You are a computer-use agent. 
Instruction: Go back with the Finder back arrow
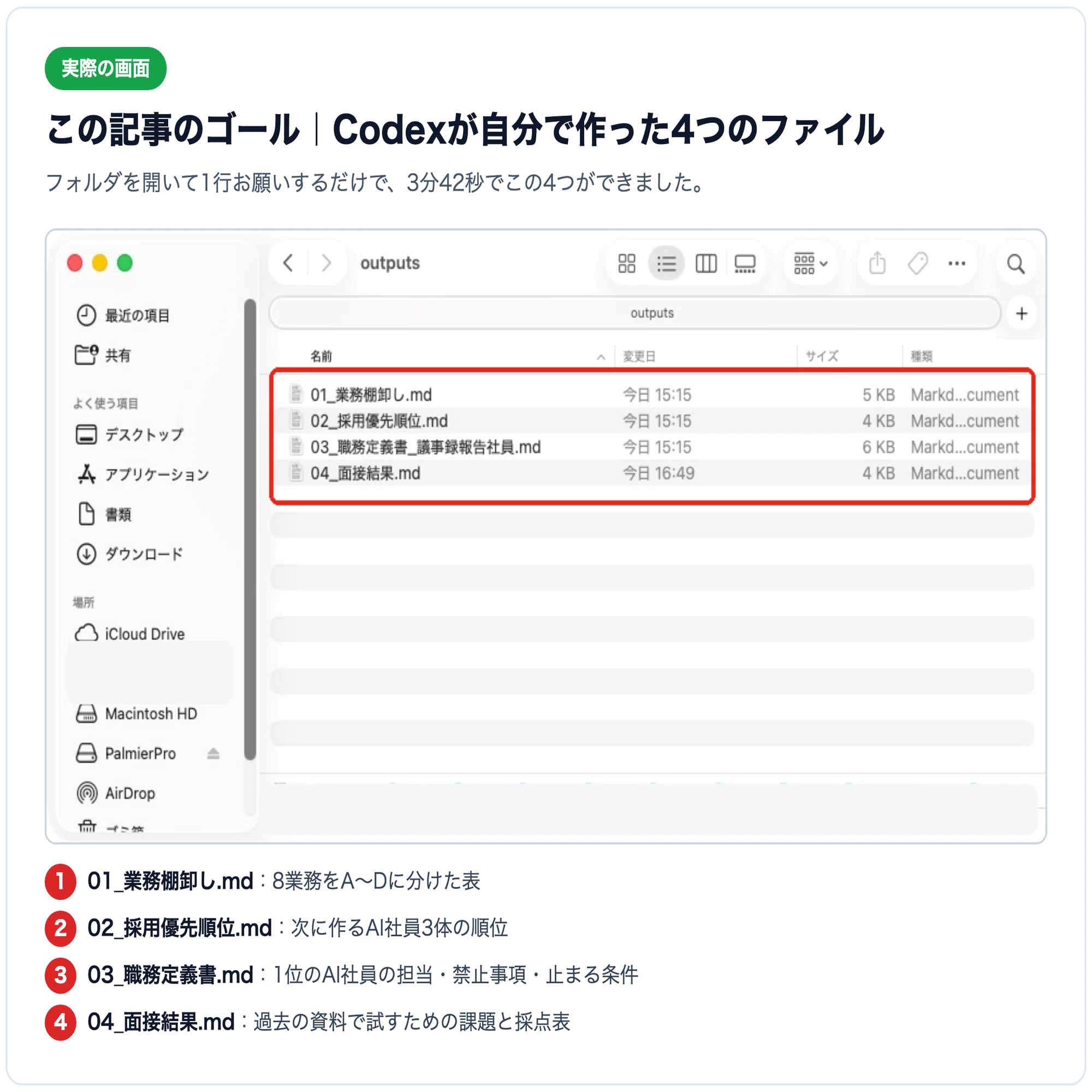tap(288, 263)
